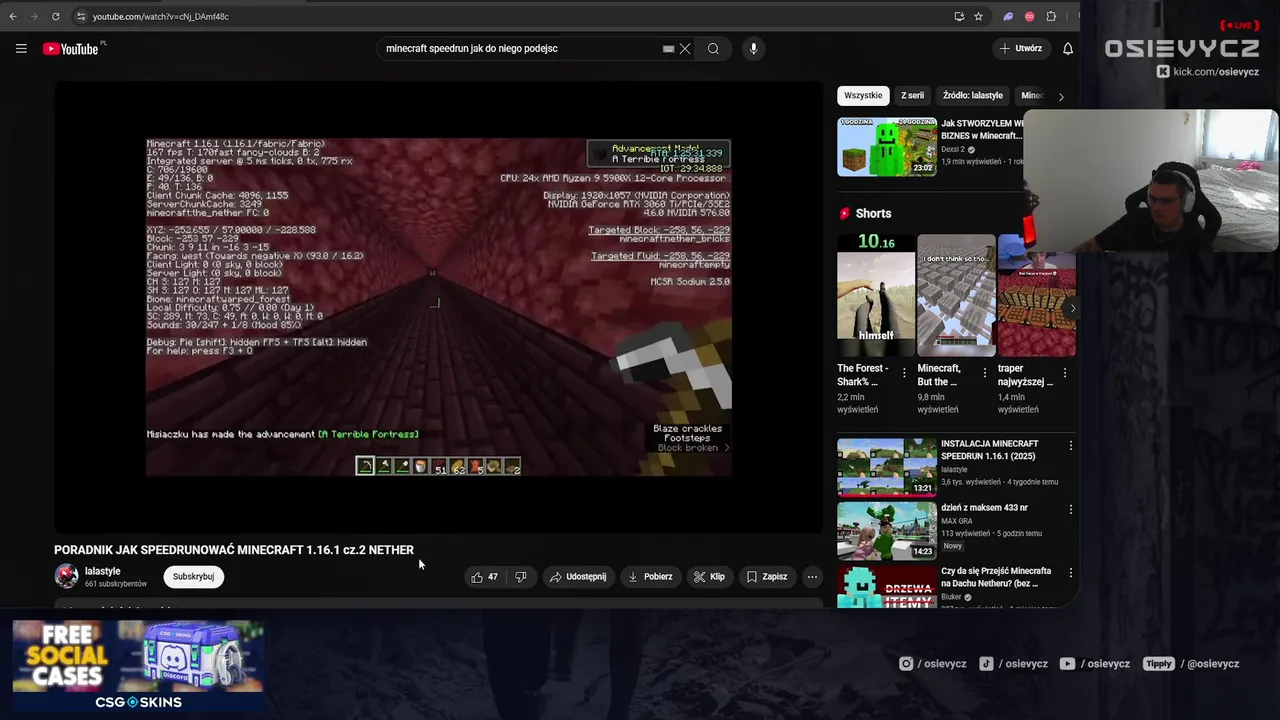Open the browser extensions puzzle icon
1280x720 pixels.
tap(1051, 16)
